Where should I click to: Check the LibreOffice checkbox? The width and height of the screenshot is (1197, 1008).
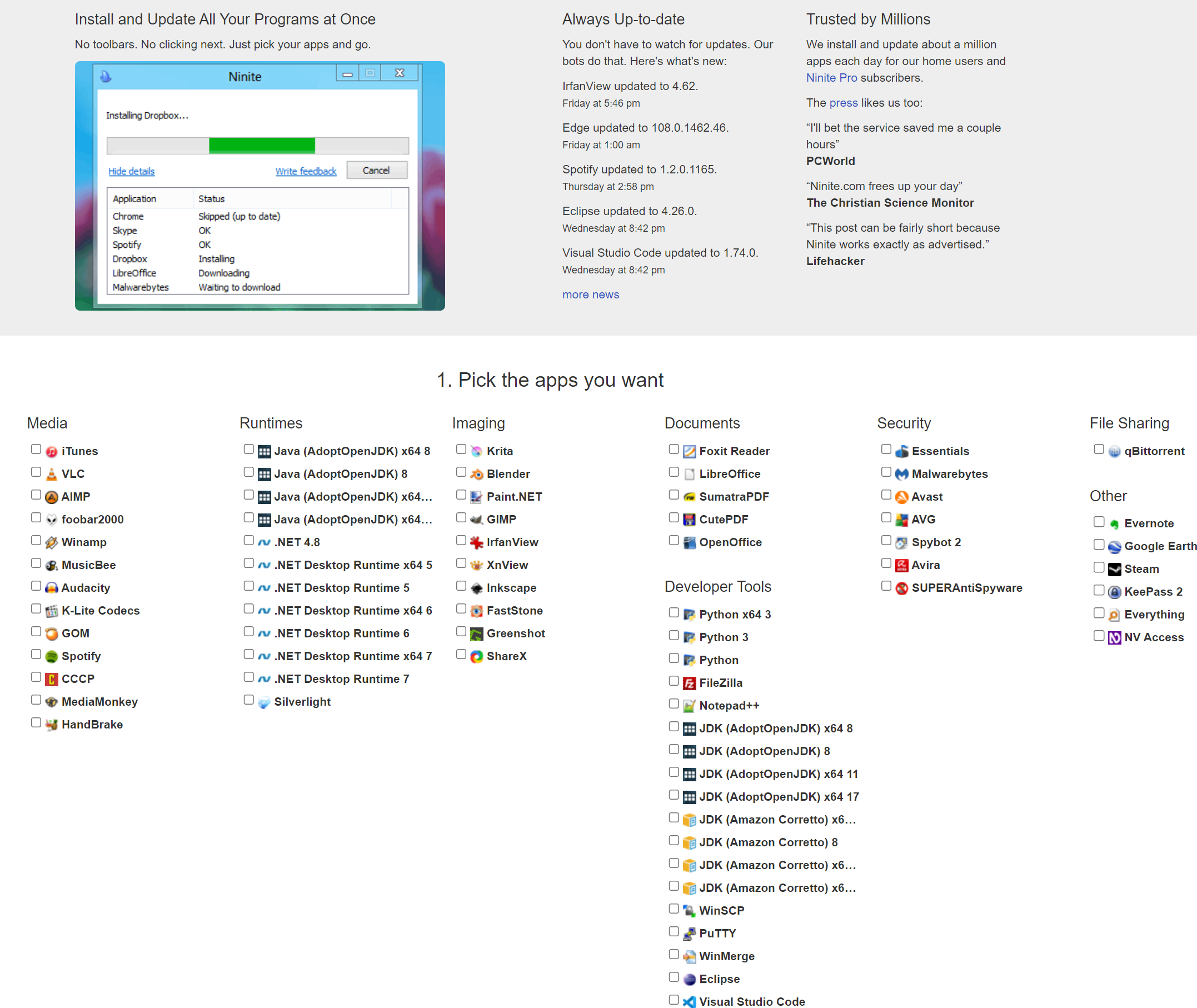(x=674, y=472)
